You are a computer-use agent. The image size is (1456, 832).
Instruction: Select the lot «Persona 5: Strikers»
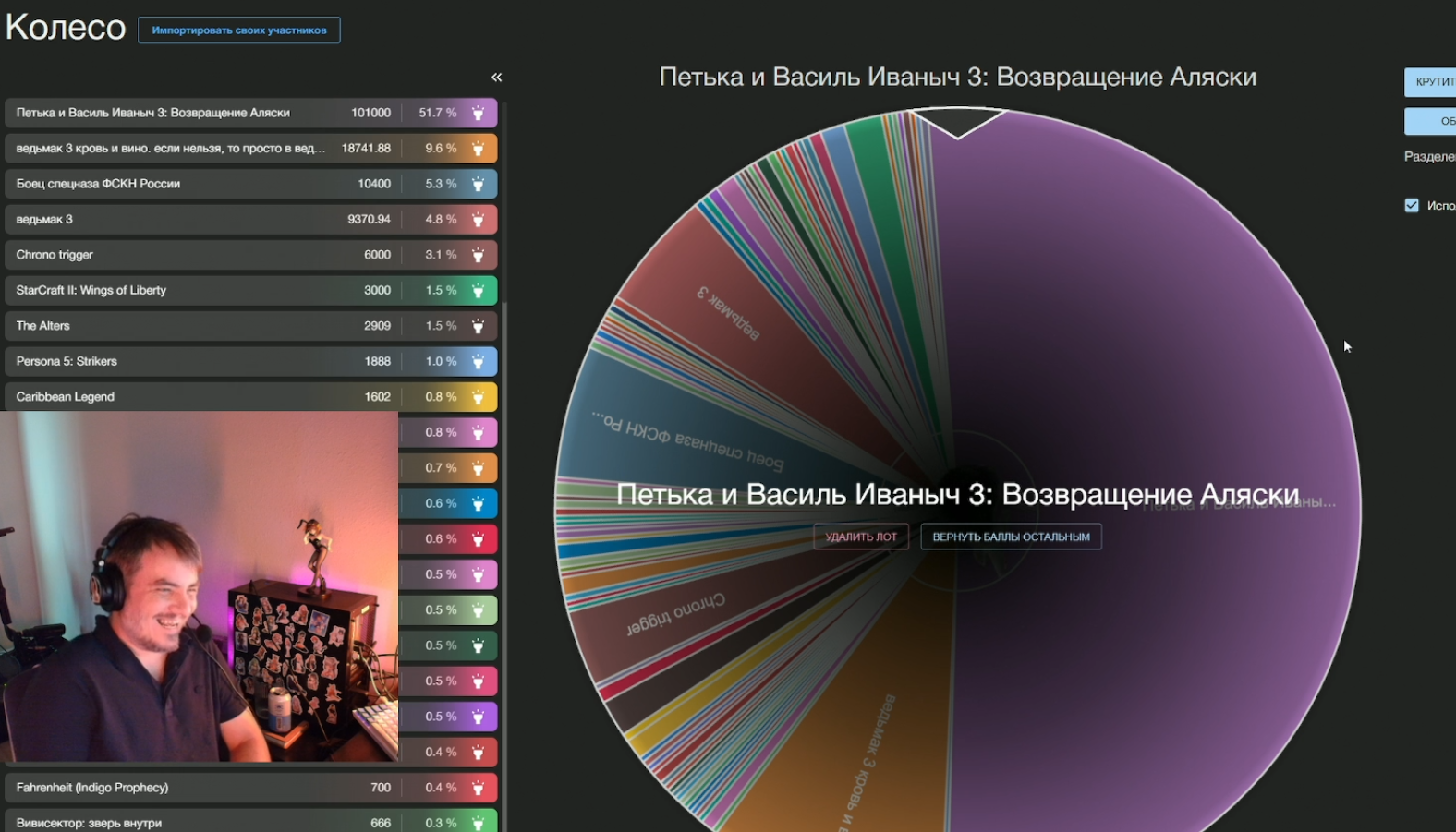(x=67, y=361)
